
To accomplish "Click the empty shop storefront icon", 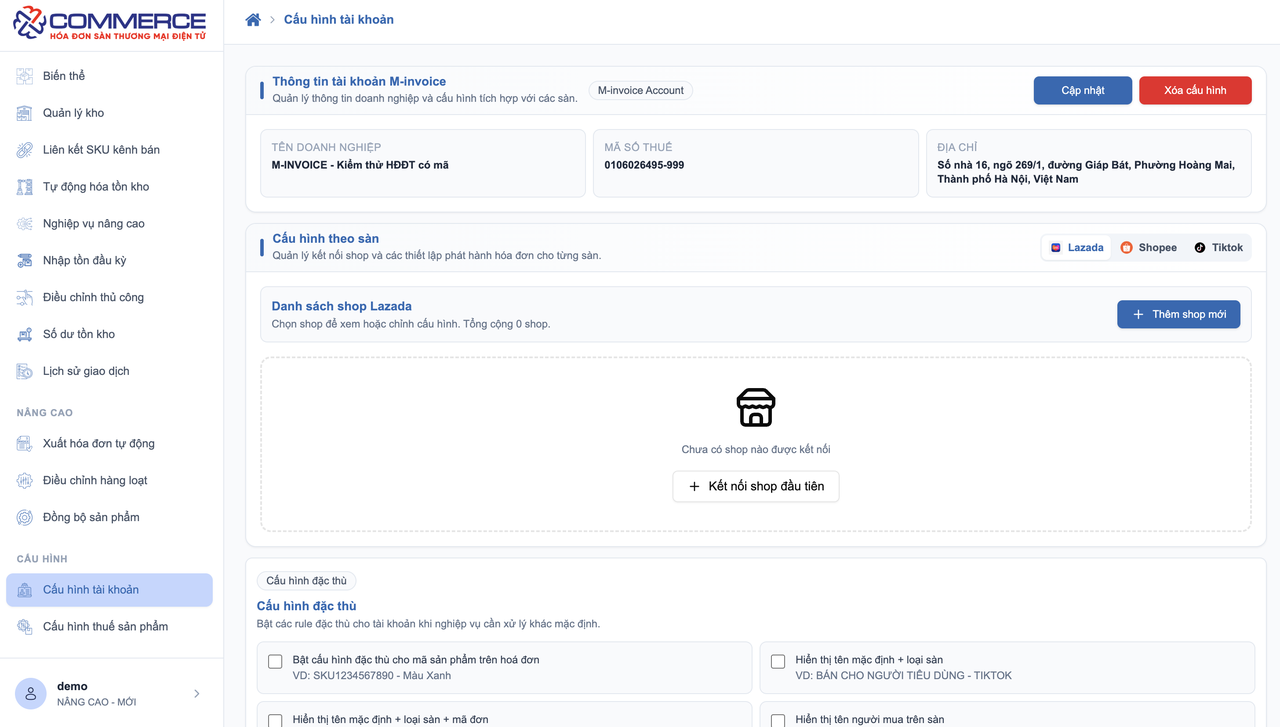I will click(756, 408).
